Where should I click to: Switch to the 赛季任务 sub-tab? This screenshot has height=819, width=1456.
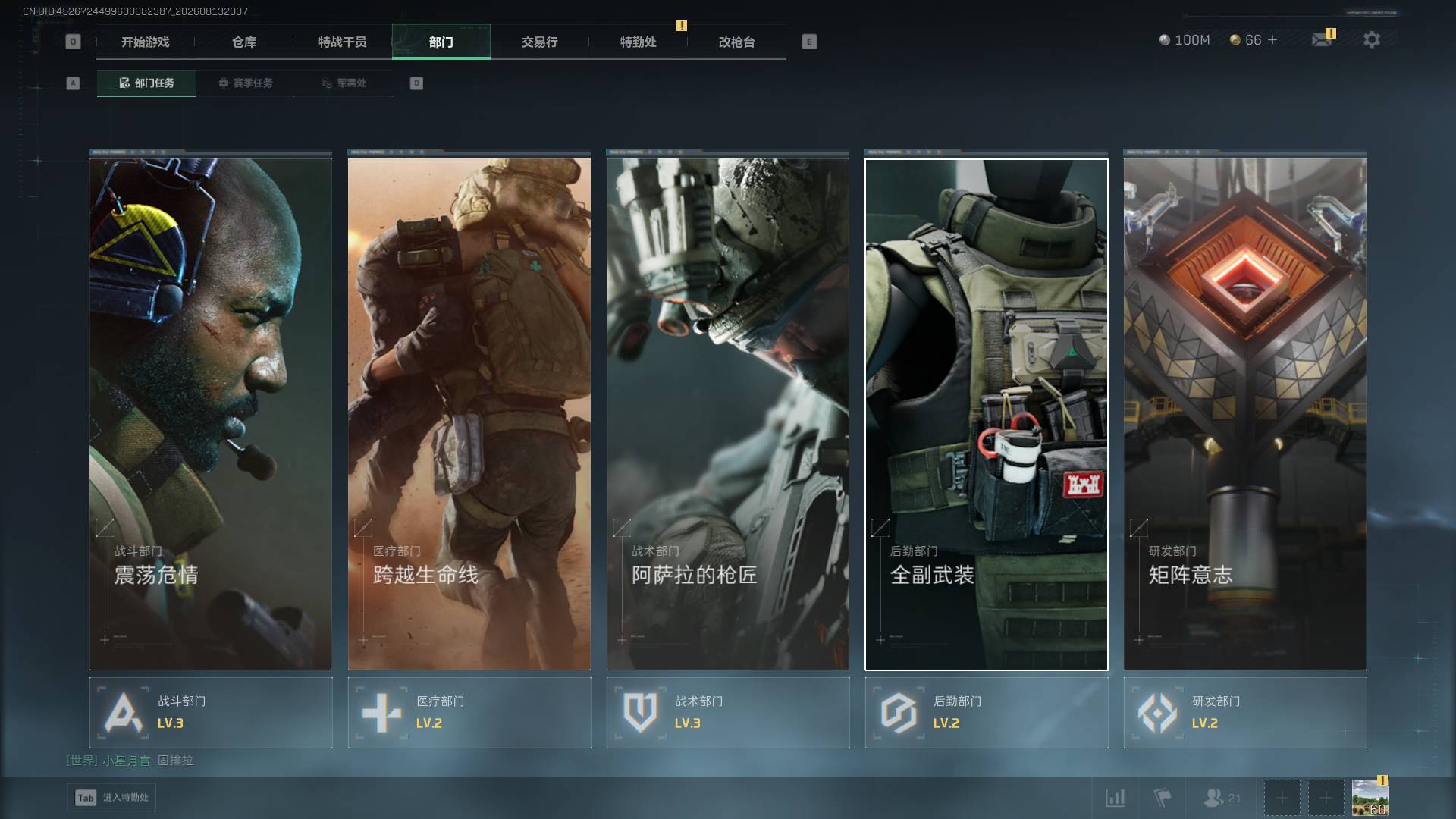click(x=245, y=83)
